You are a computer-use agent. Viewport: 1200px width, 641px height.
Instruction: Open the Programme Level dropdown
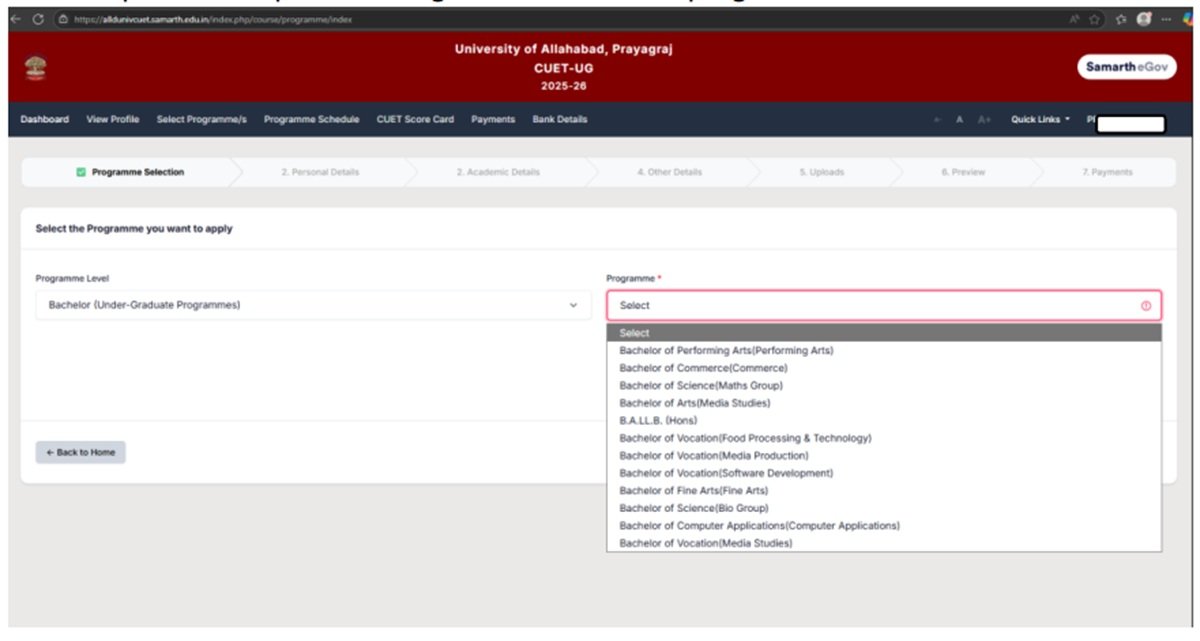click(313, 305)
